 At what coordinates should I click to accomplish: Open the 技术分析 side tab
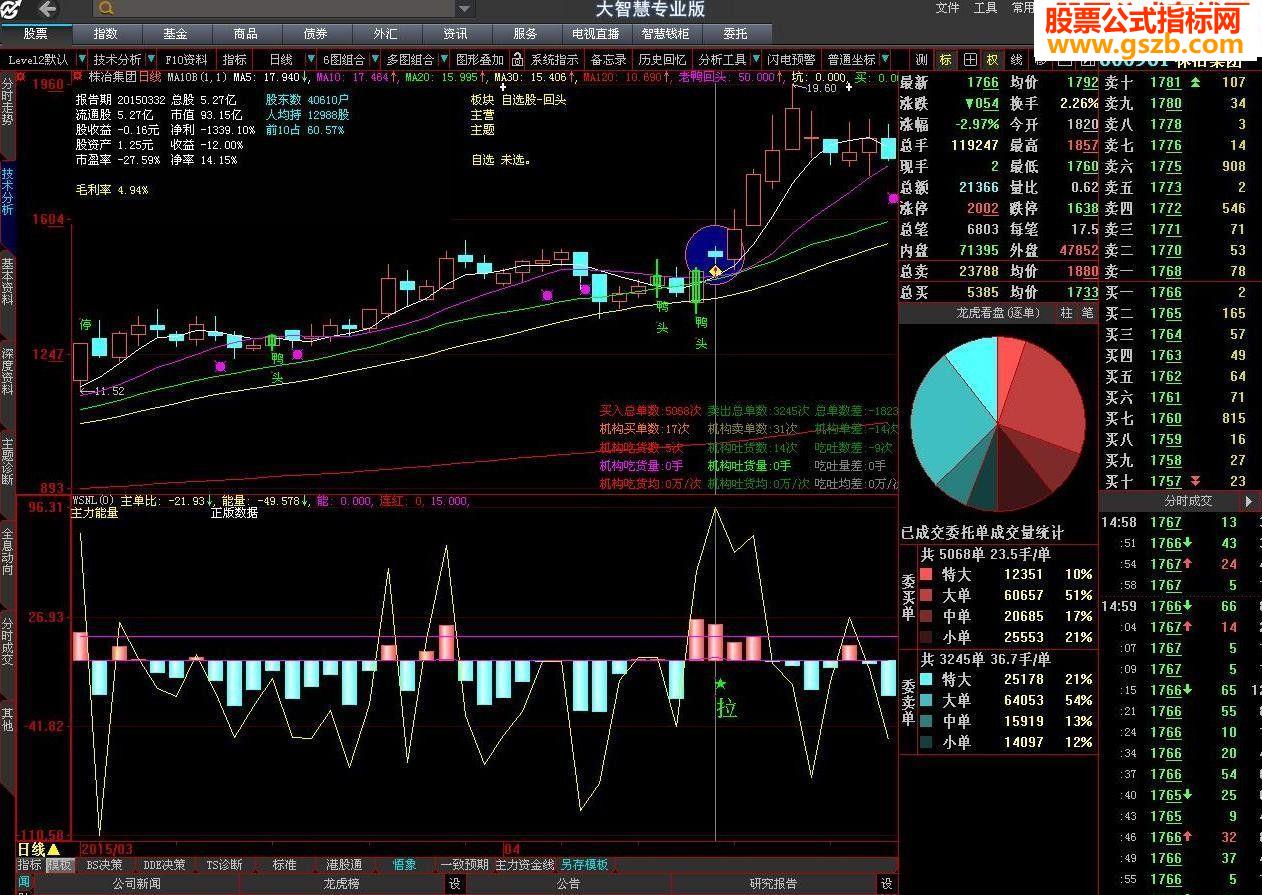coord(8,191)
